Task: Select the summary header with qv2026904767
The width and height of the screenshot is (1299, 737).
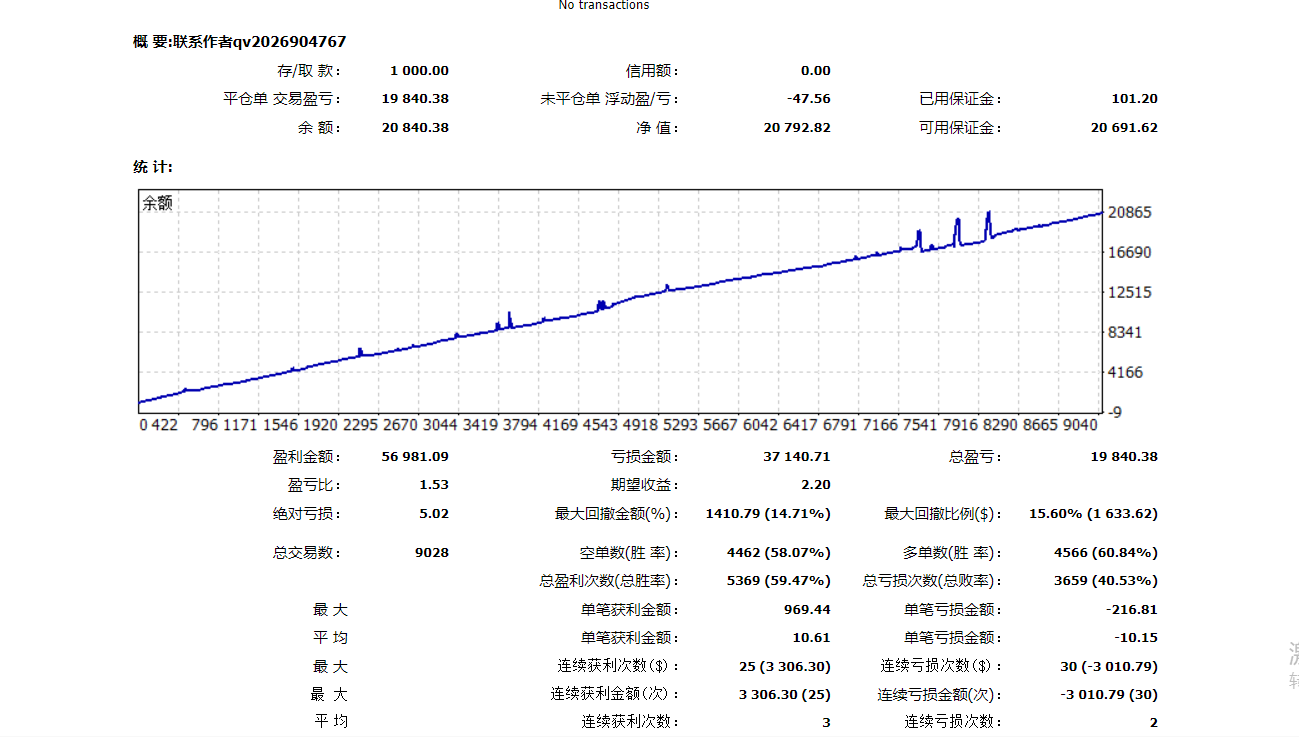Action: point(240,41)
